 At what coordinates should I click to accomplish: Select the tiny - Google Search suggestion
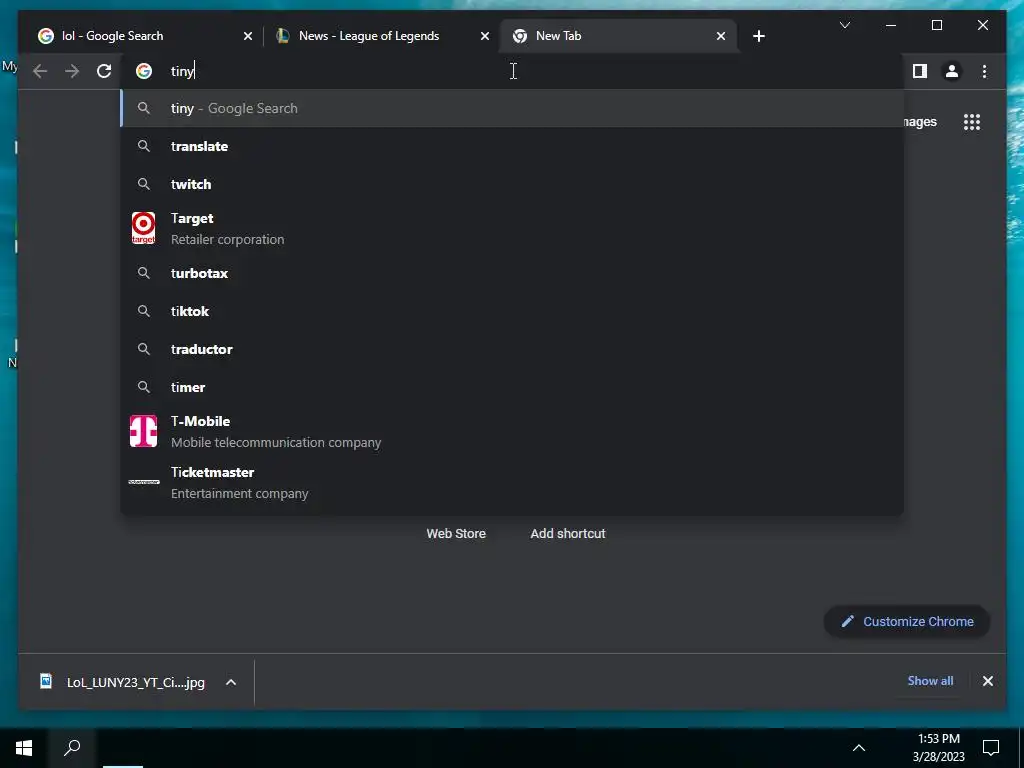[x=512, y=108]
